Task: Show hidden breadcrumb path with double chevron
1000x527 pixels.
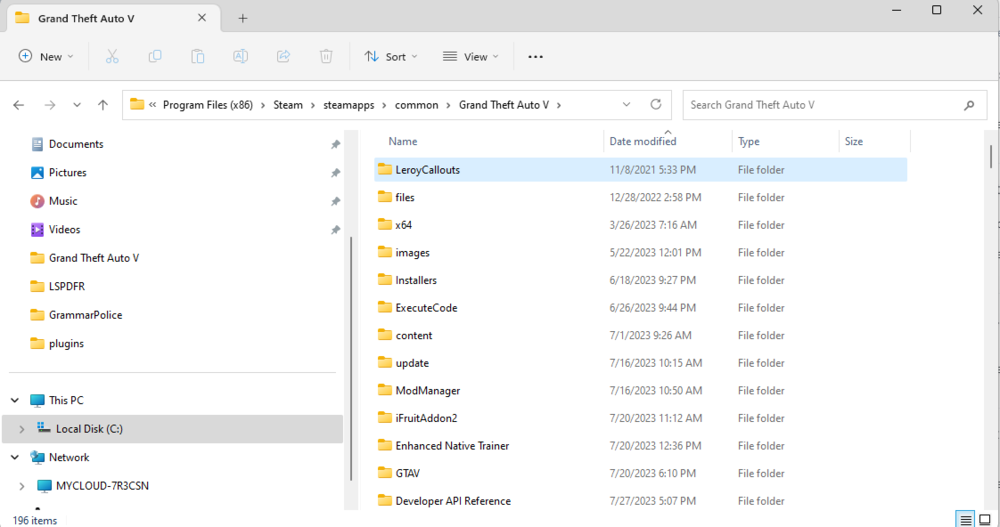Action: click(152, 105)
